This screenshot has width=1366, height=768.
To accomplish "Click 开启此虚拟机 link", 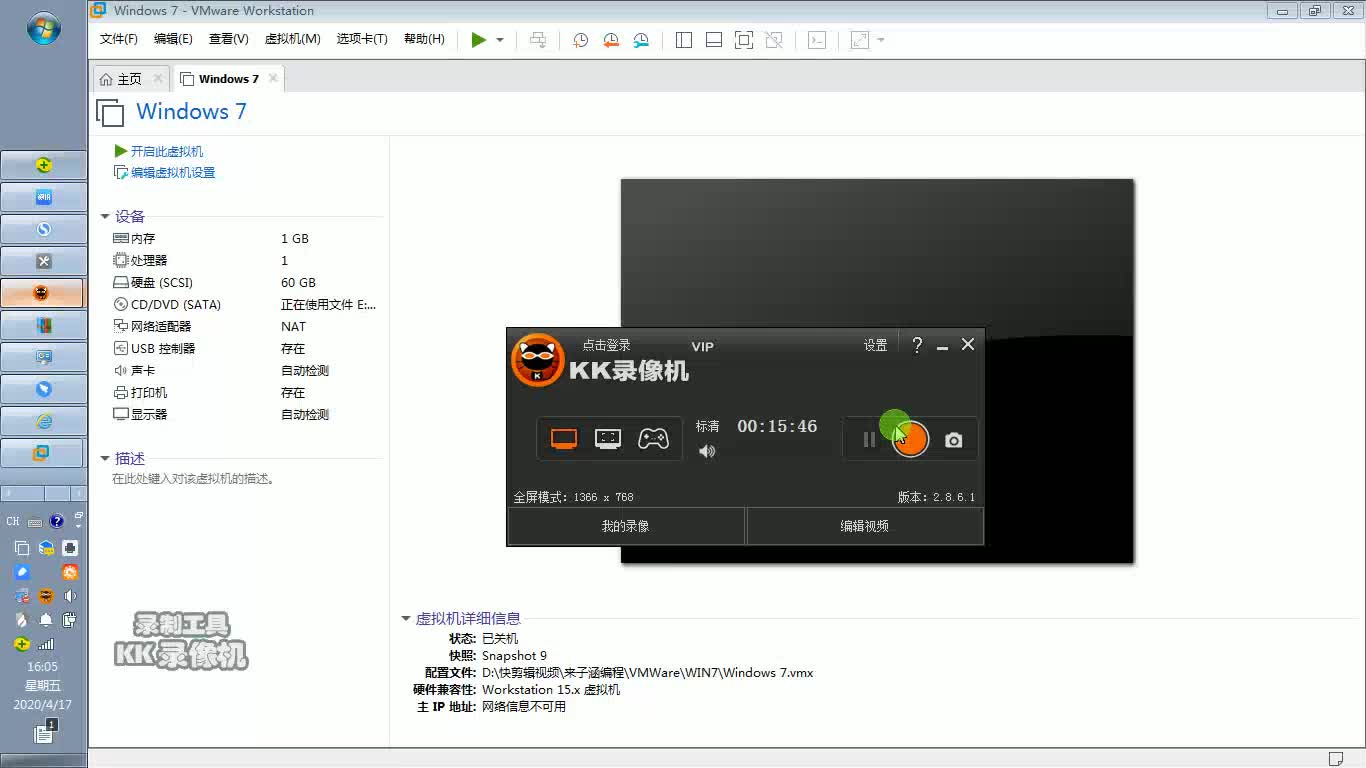I will pyautogui.click(x=166, y=151).
